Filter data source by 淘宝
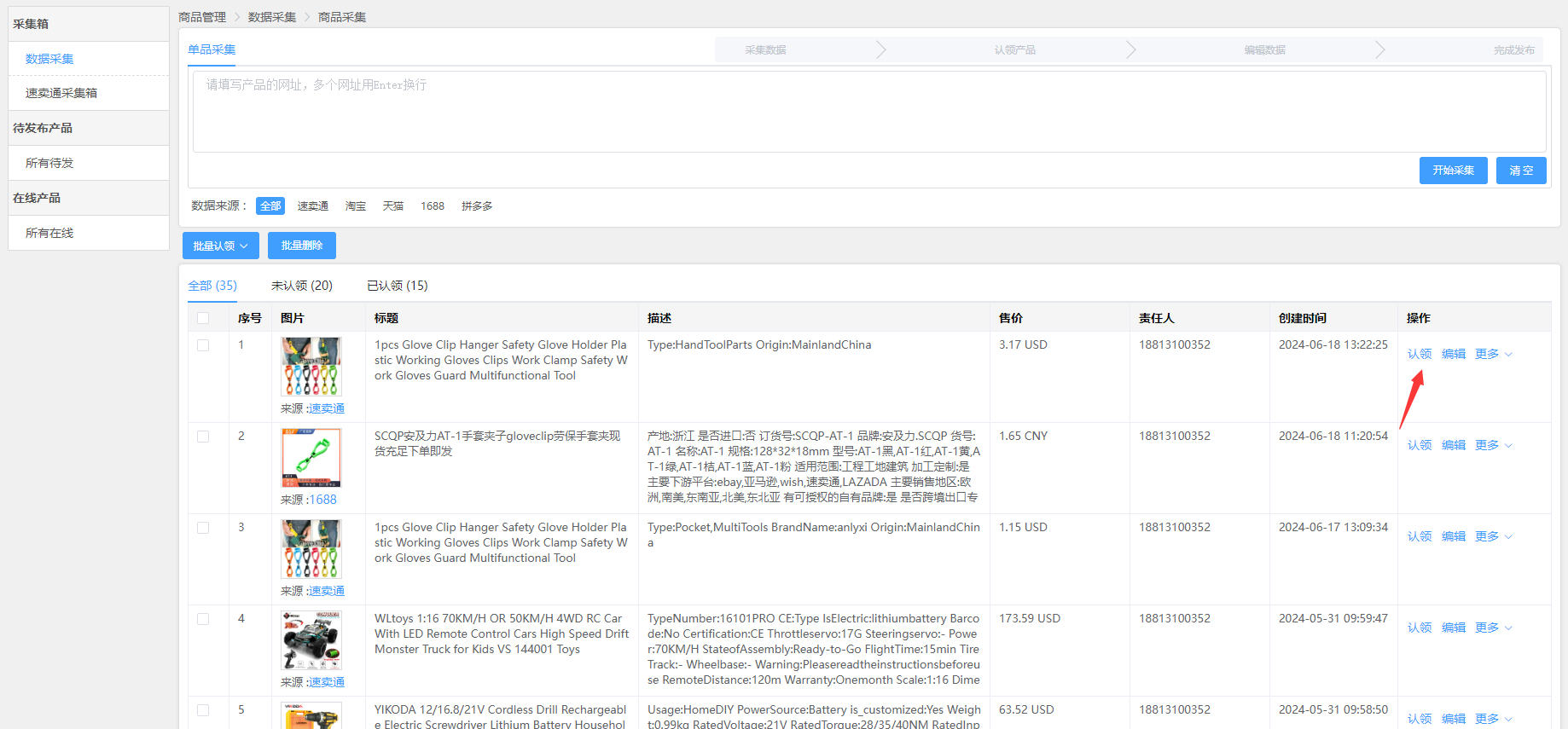The image size is (1568, 729). (x=356, y=206)
